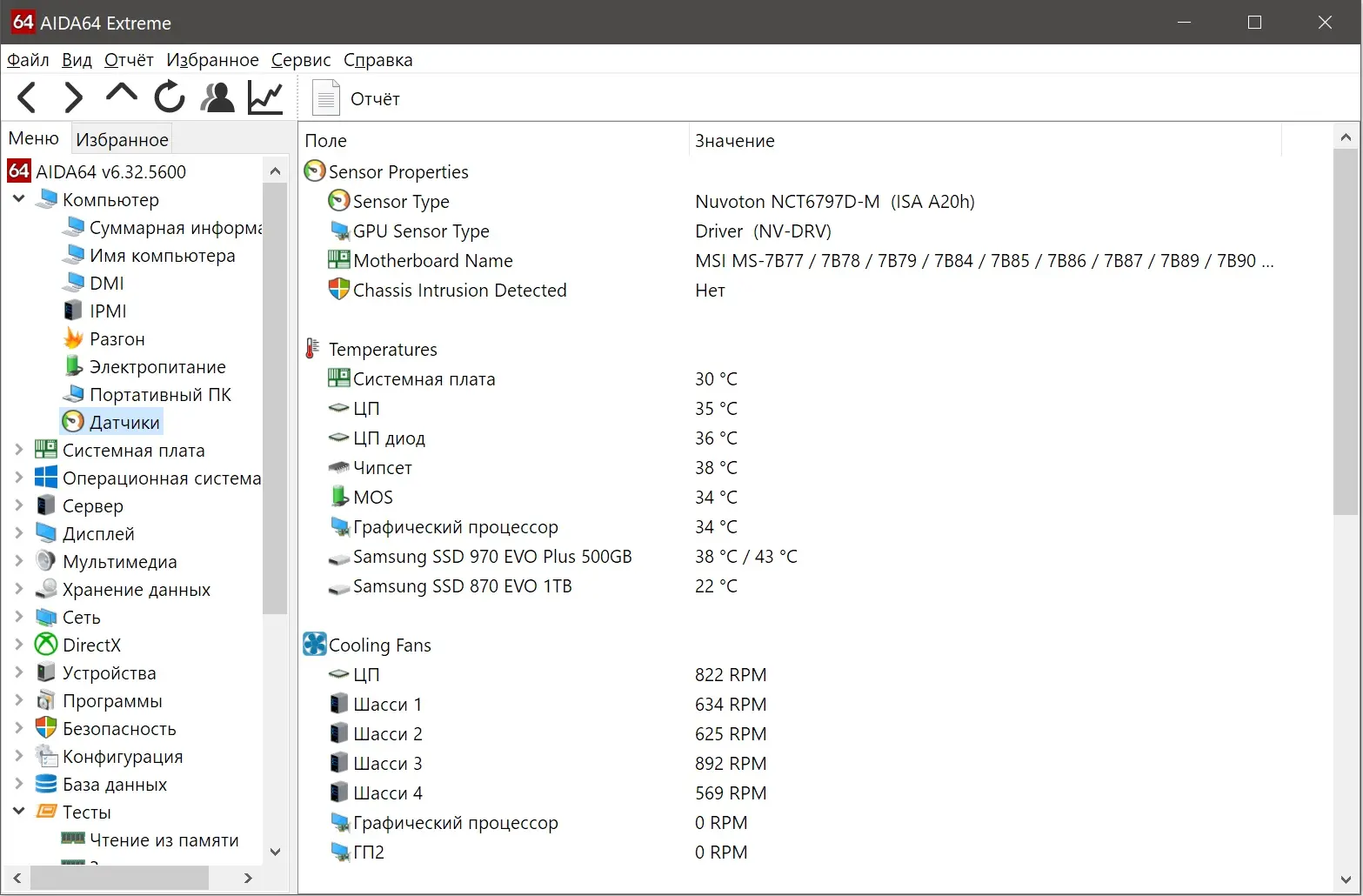
Task: Click the DirectX Xbox icon
Action: click(x=46, y=645)
